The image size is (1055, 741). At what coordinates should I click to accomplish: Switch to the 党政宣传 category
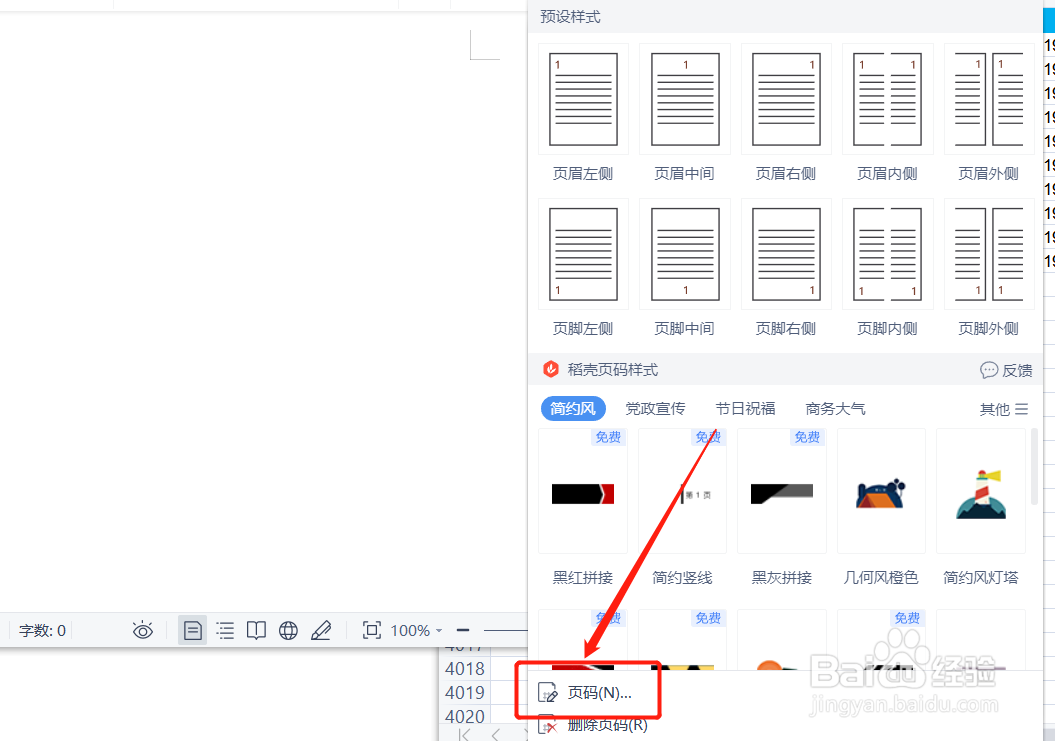(655, 408)
